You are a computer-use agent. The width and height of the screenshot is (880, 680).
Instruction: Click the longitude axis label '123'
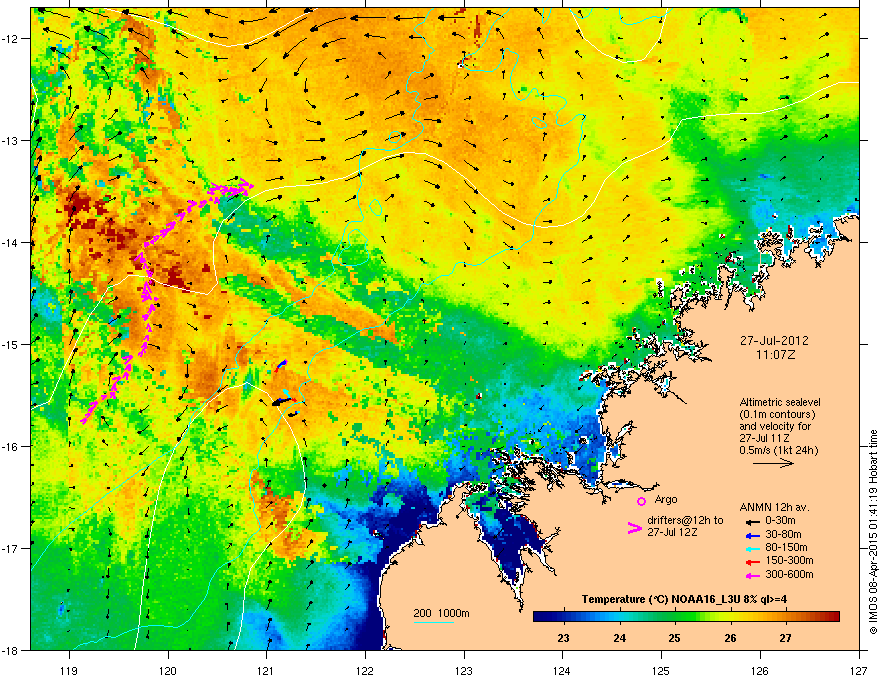[x=464, y=670]
